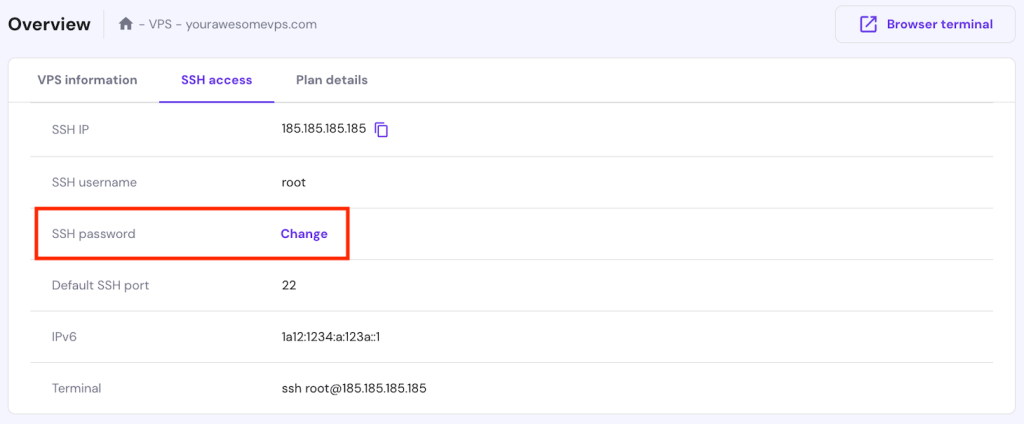Image resolution: width=1024 pixels, height=424 pixels.
Task: Click the ssh root@185.185.185.185 terminal command
Action: [354, 388]
